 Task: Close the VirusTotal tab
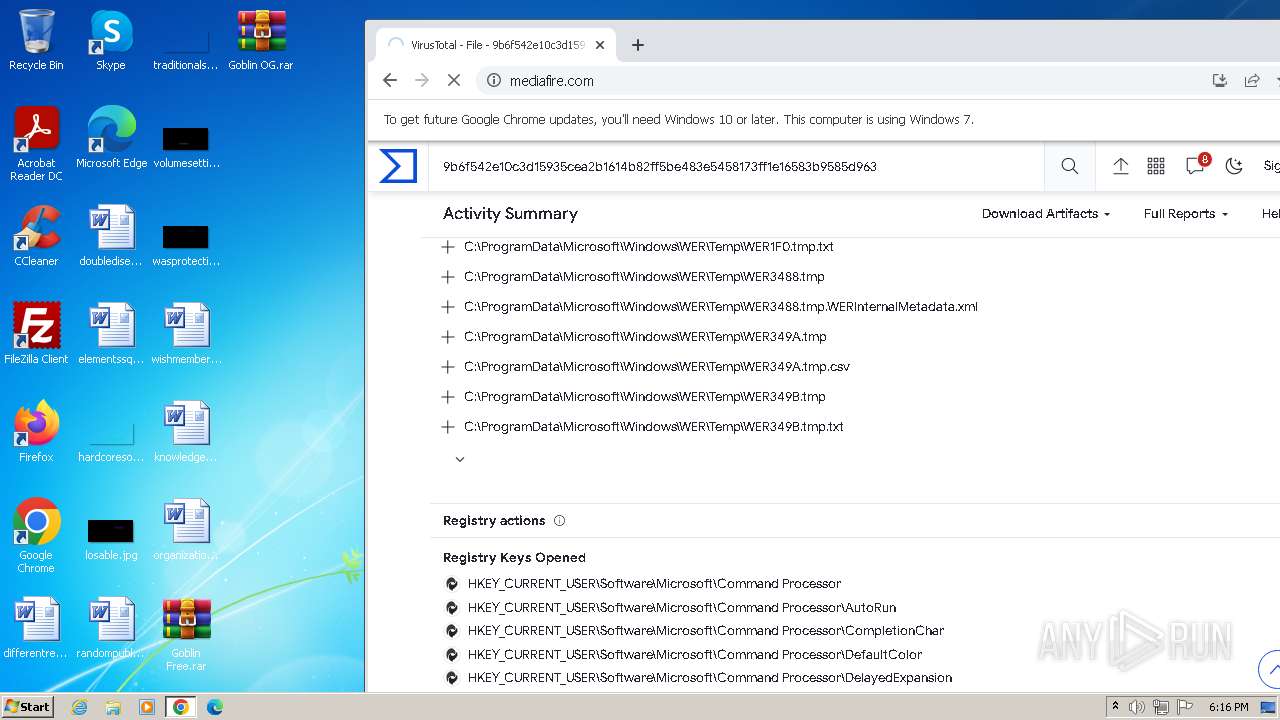600,45
